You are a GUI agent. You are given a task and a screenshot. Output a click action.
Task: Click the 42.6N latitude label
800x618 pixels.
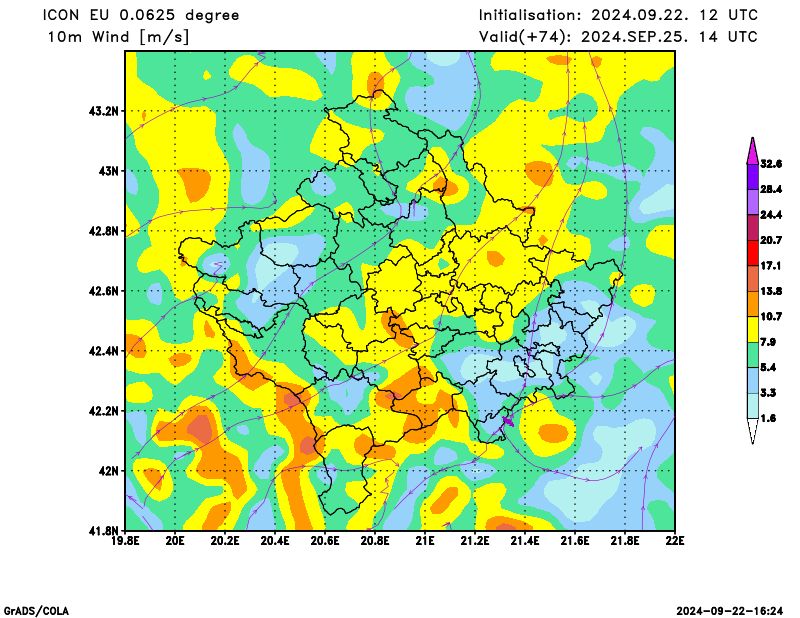pyautogui.click(x=104, y=291)
